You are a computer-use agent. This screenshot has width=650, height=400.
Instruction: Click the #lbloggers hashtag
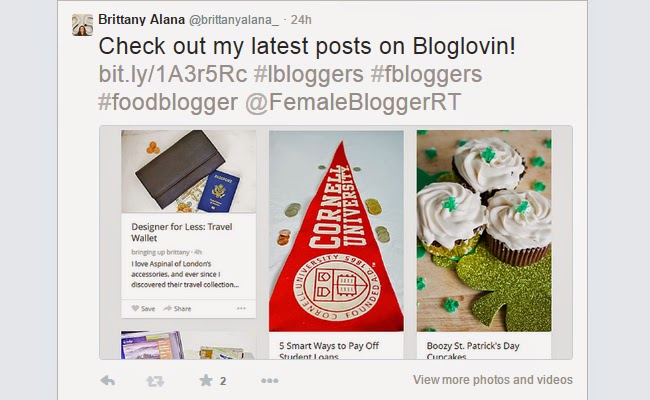(308, 74)
